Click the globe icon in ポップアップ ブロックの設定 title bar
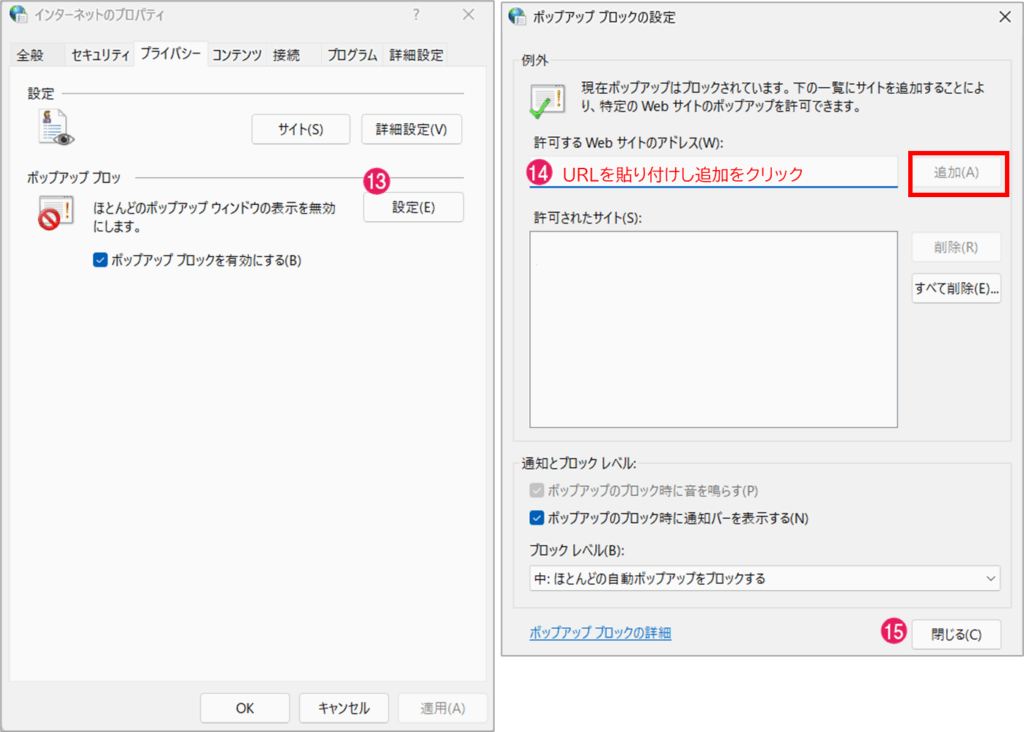1024x732 pixels. point(517,16)
